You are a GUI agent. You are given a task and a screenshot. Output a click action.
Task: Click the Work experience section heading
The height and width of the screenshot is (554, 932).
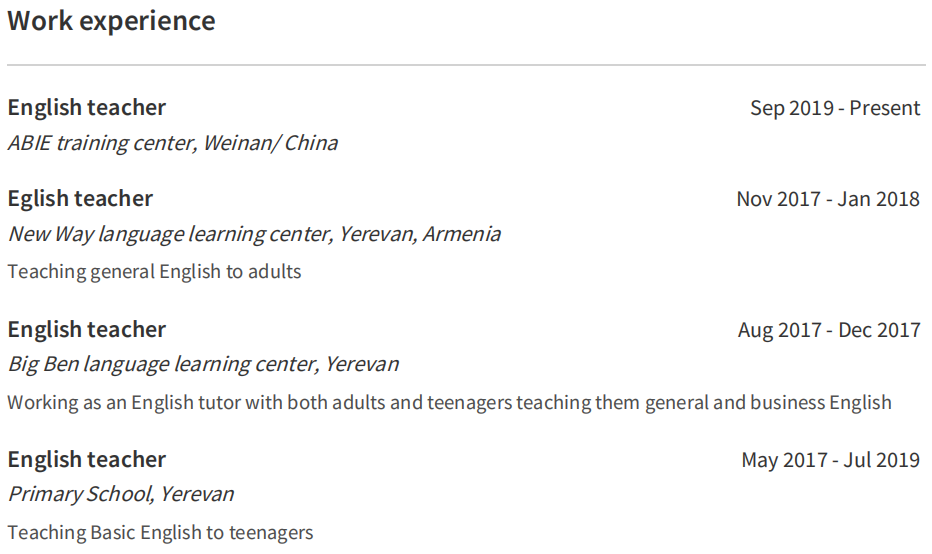pyautogui.click(x=111, y=21)
